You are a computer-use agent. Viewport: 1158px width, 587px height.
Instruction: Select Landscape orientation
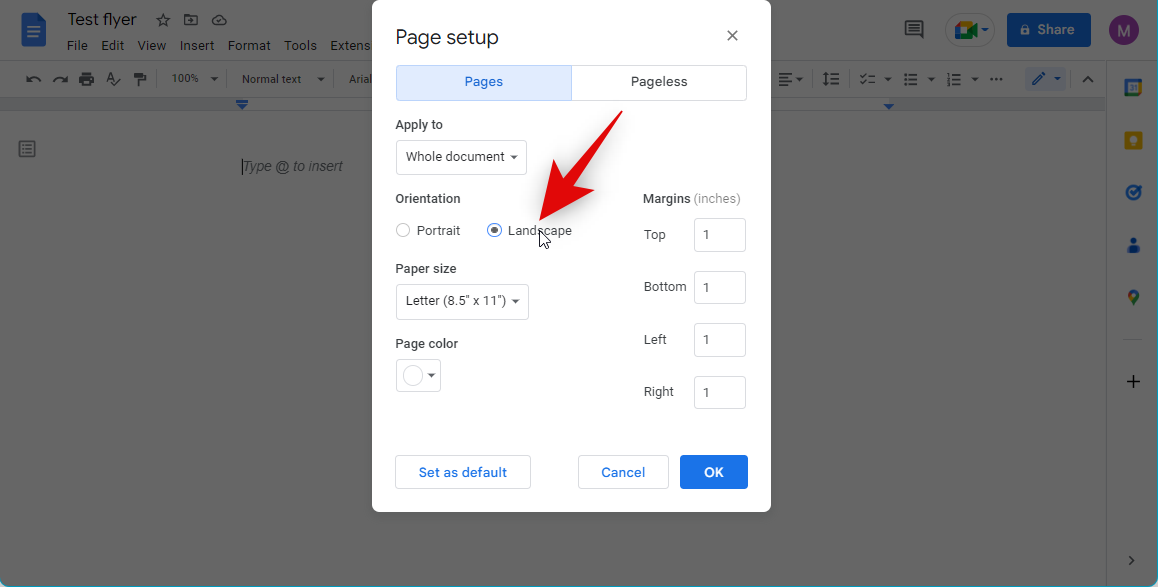(x=494, y=231)
